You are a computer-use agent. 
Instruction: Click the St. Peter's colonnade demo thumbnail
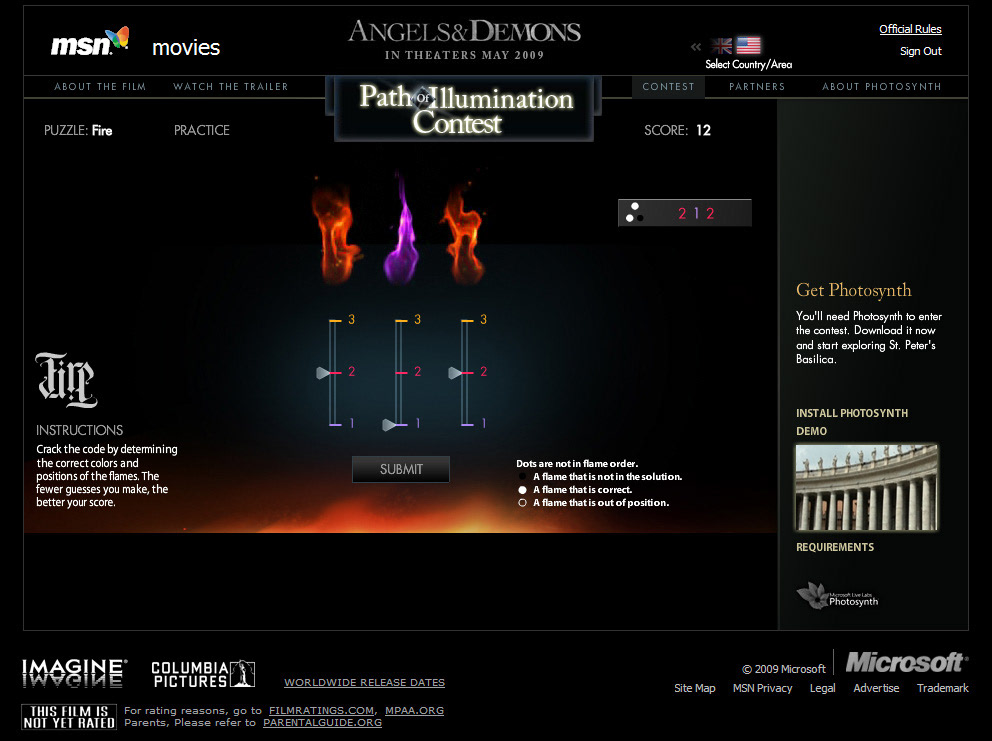click(867, 487)
